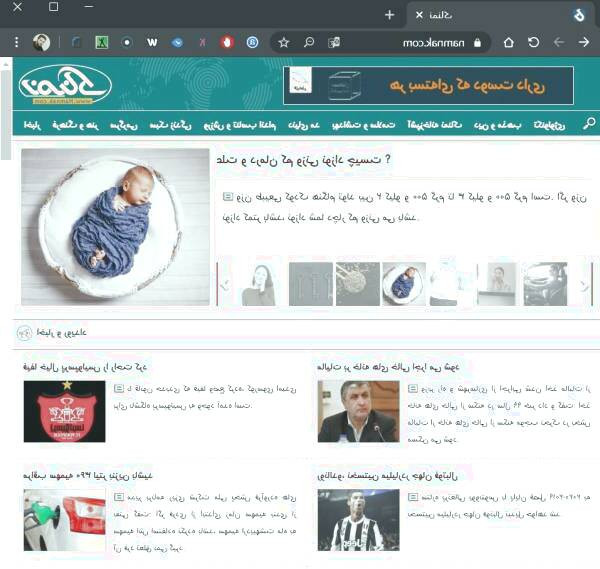Open the fuel pump nozzle article image
Viewport: 600px width, 569px height.
coord(64,517)
